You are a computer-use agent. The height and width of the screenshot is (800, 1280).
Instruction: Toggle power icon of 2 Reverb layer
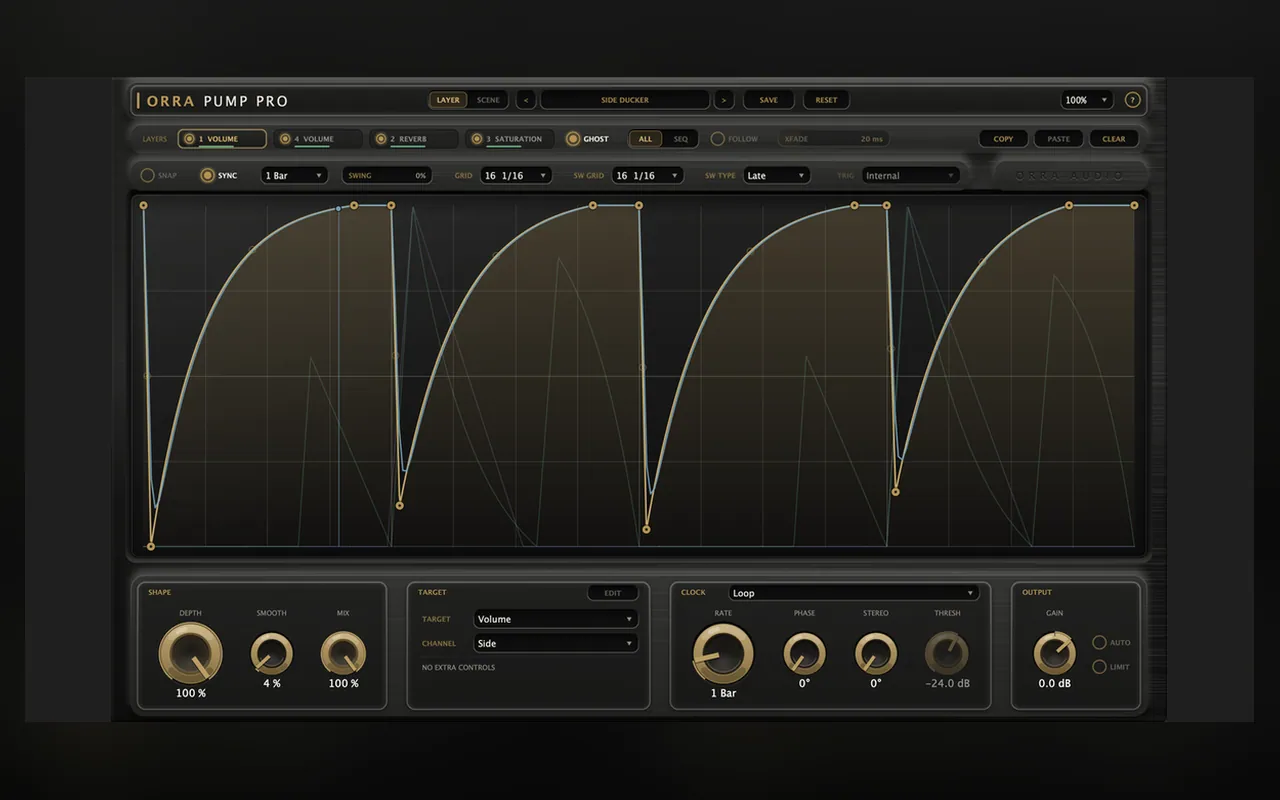coord(381,139)
